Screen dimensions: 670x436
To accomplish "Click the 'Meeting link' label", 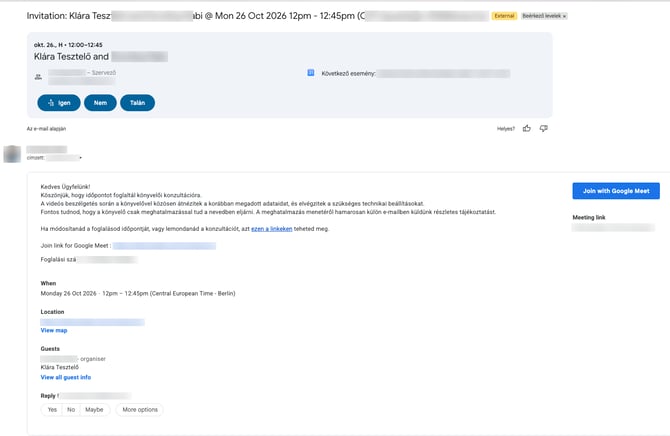I will (589, 218).
